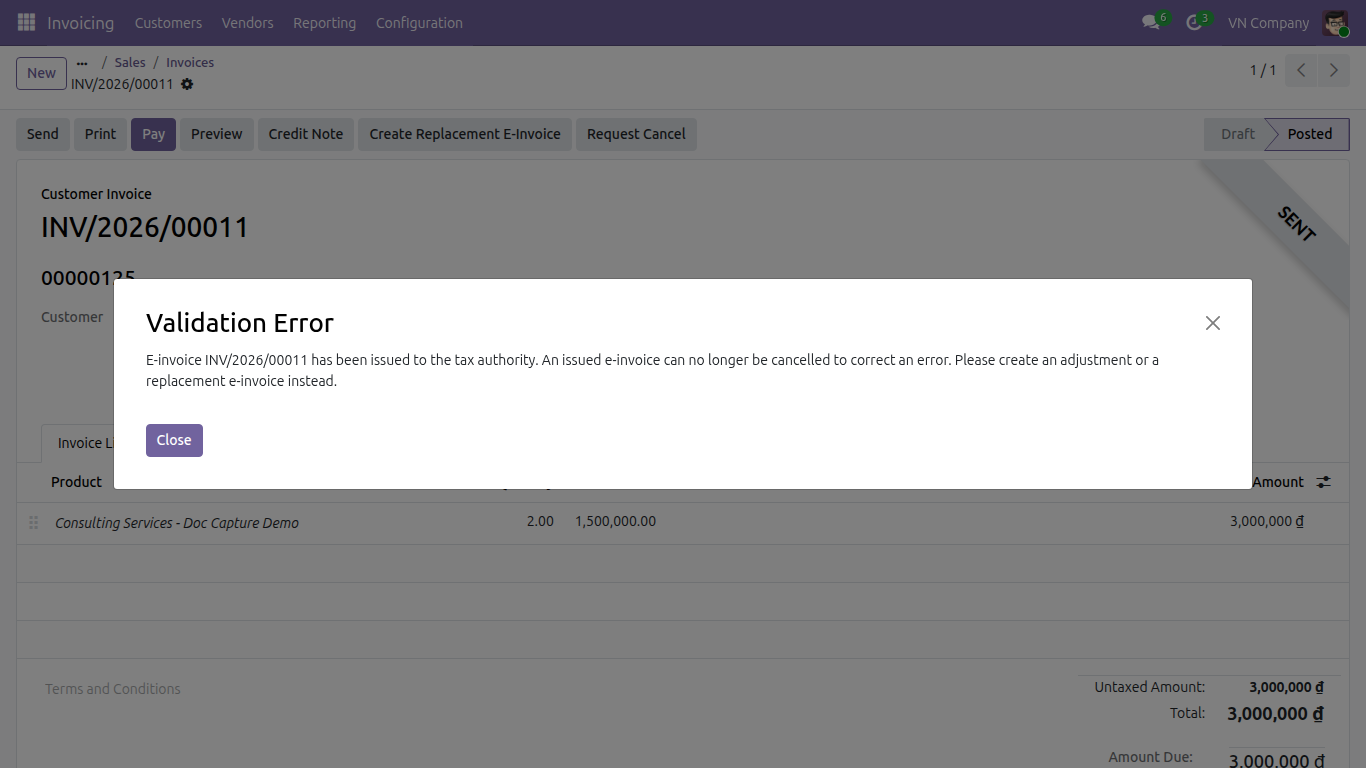Grab the drag handle of Consulting Services line
This screenshot has height=768, width=1366.
click(x=33, y=522)
